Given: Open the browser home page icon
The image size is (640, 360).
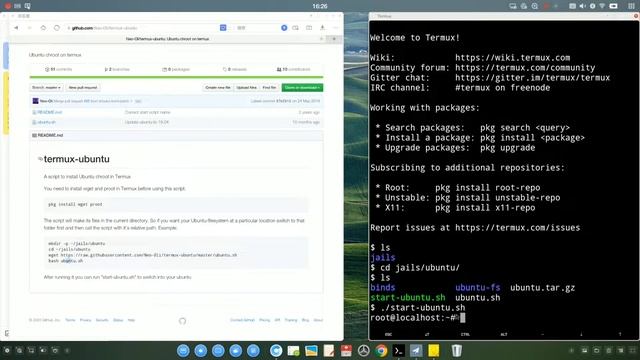Looking at the screenshot, I should (43, 28).
